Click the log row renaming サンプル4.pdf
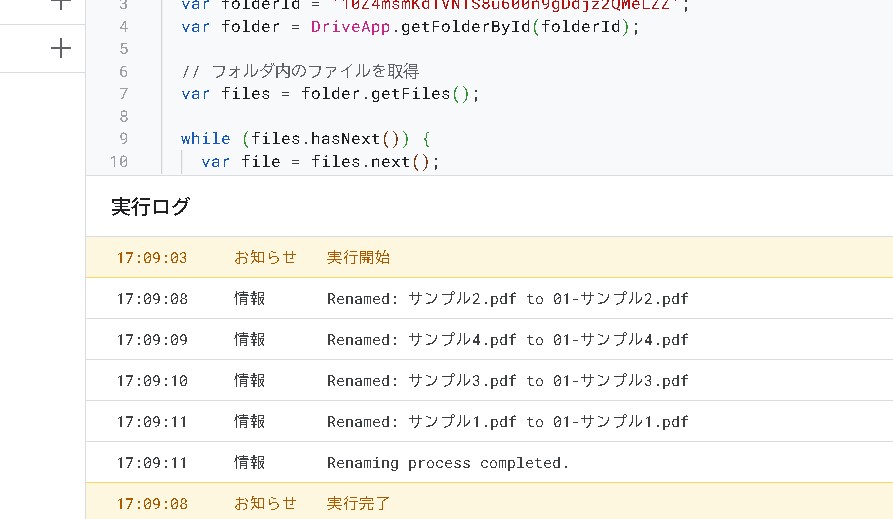 click(507, 339)
